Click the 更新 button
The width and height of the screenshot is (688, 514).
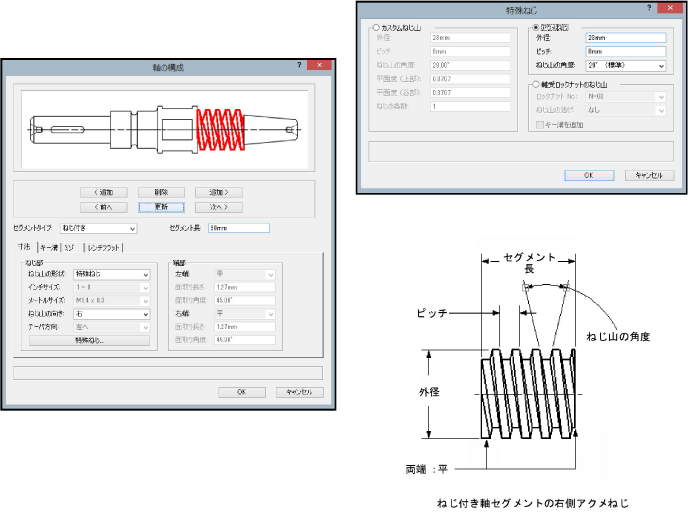161,207
